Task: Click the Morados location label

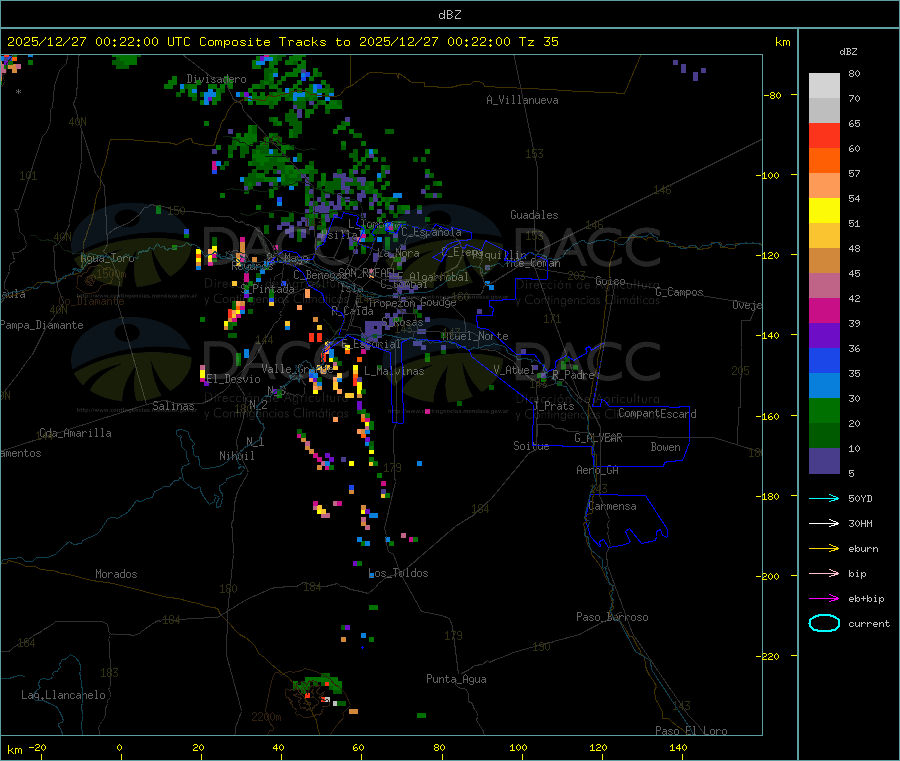Action: 116,574
